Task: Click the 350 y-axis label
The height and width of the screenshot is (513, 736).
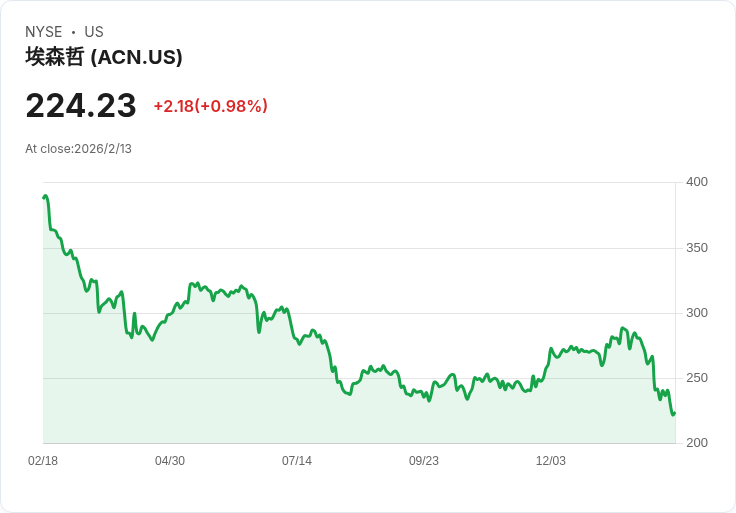Action: point(696,248)
